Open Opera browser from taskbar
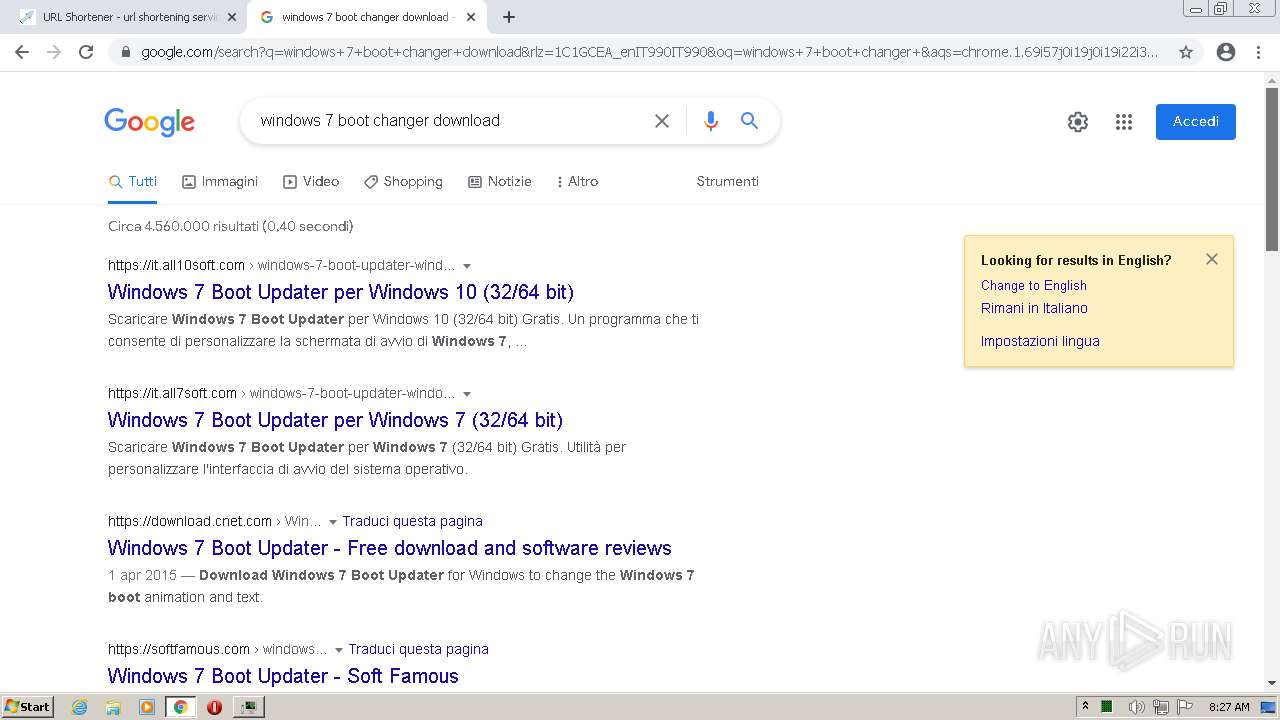Image resolution: width=1280 pixels, height=720 pixels. pyautogui.click(x=214, y=707)
